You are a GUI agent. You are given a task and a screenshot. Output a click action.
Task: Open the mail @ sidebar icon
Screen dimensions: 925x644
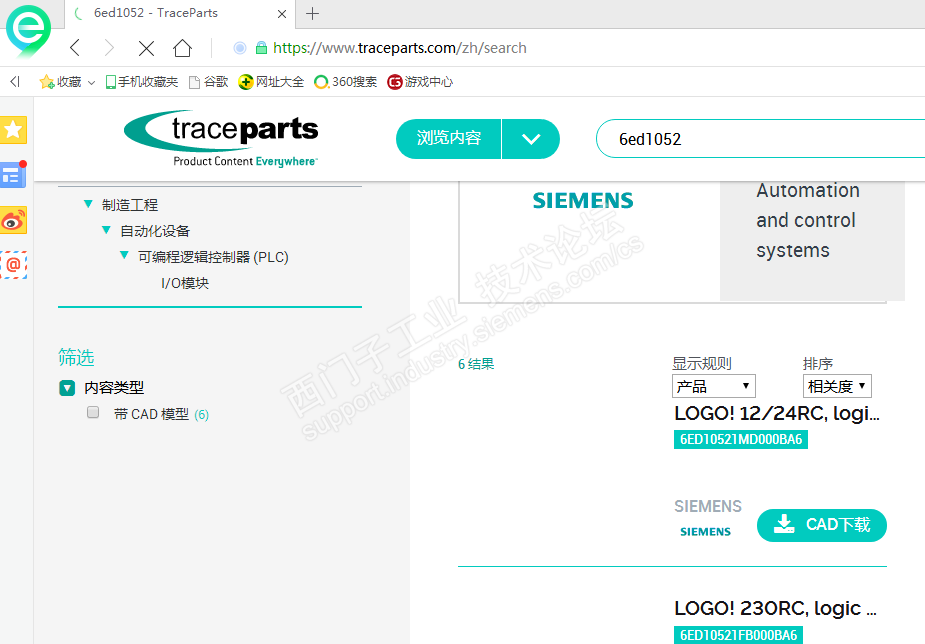(x=14, y=265)
